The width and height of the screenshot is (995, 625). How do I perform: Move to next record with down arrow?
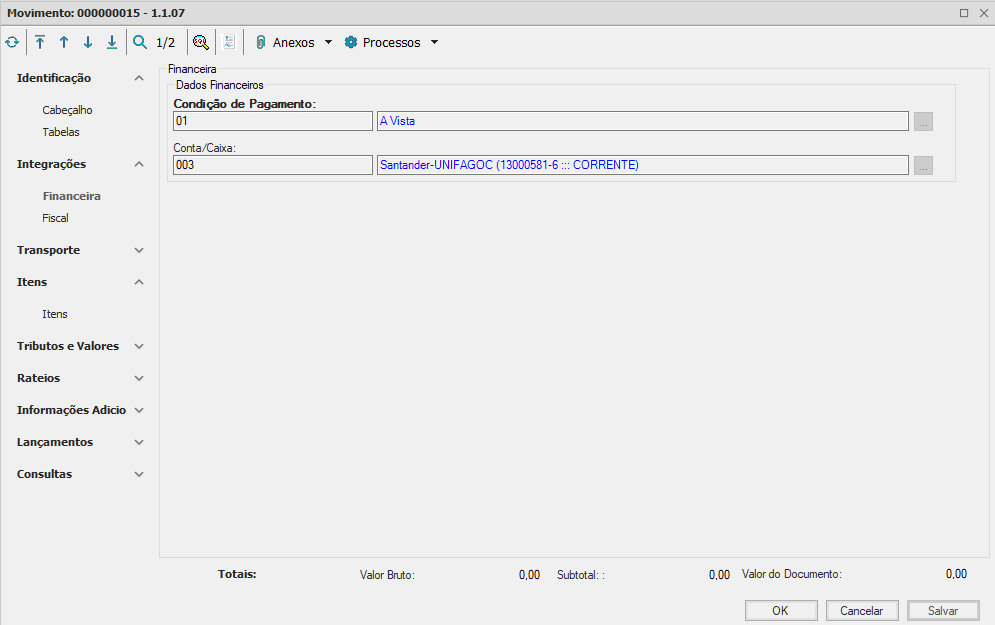coord(88,43)
